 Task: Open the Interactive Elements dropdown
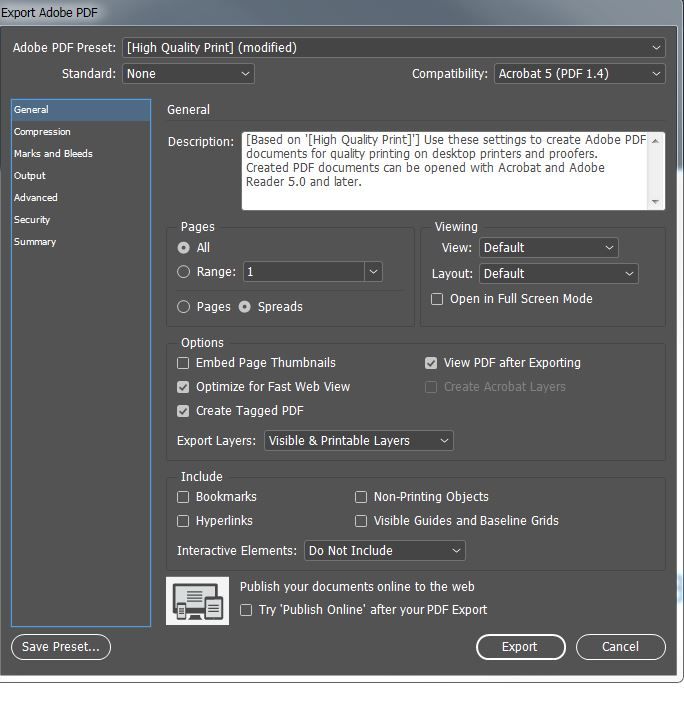(385, 550)
